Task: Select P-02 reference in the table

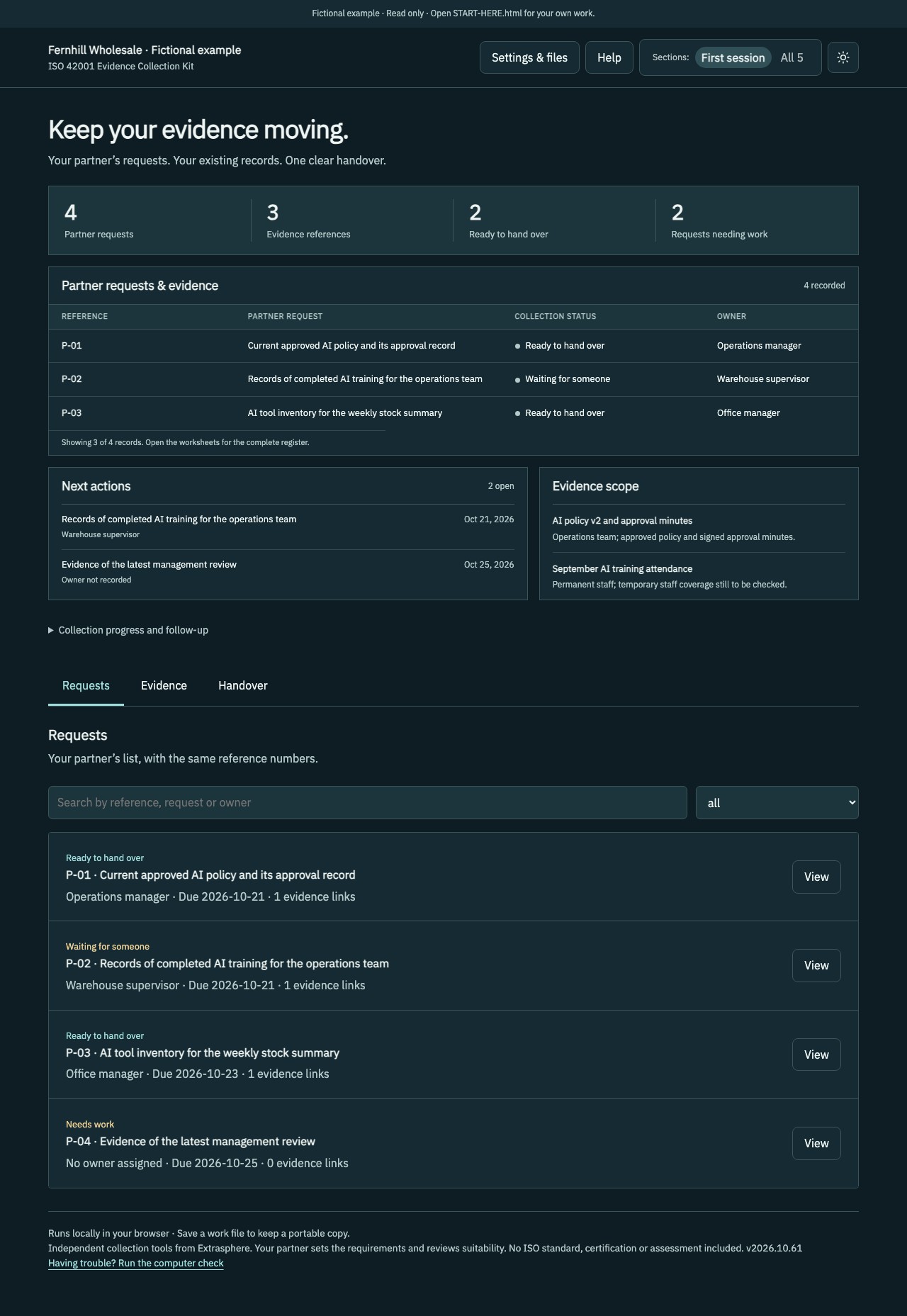Action: (72, 378)
